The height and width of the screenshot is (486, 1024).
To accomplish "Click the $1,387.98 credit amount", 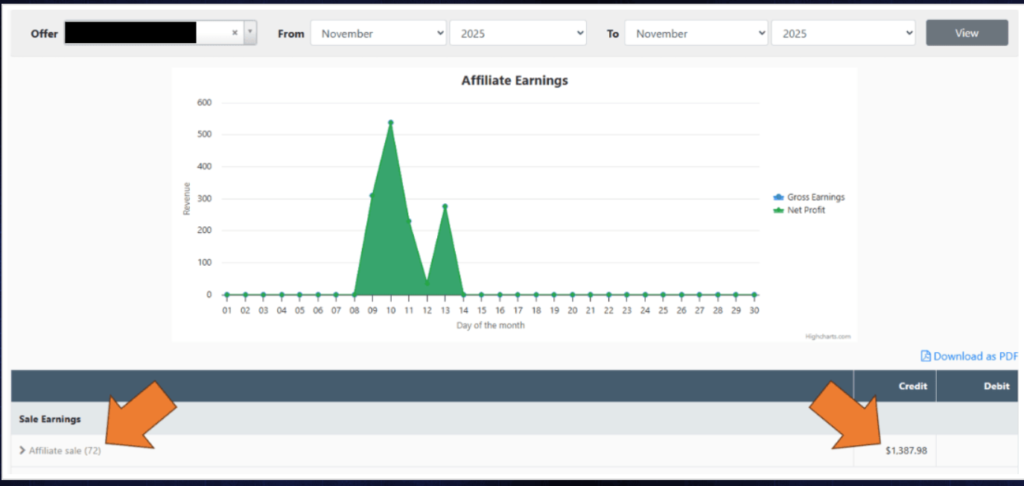I will tap(906, 451).
